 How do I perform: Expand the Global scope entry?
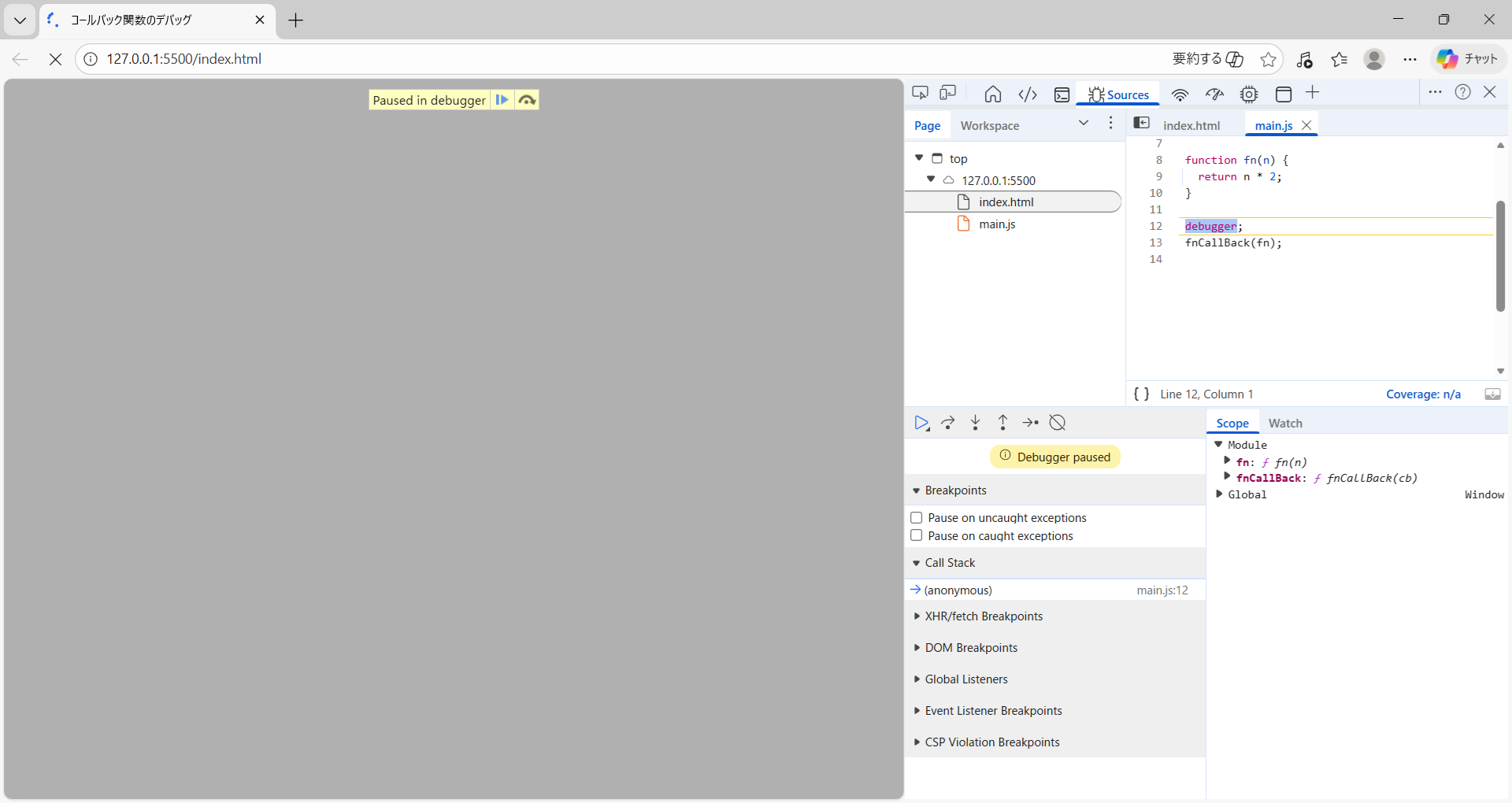tap(1220, 494)
